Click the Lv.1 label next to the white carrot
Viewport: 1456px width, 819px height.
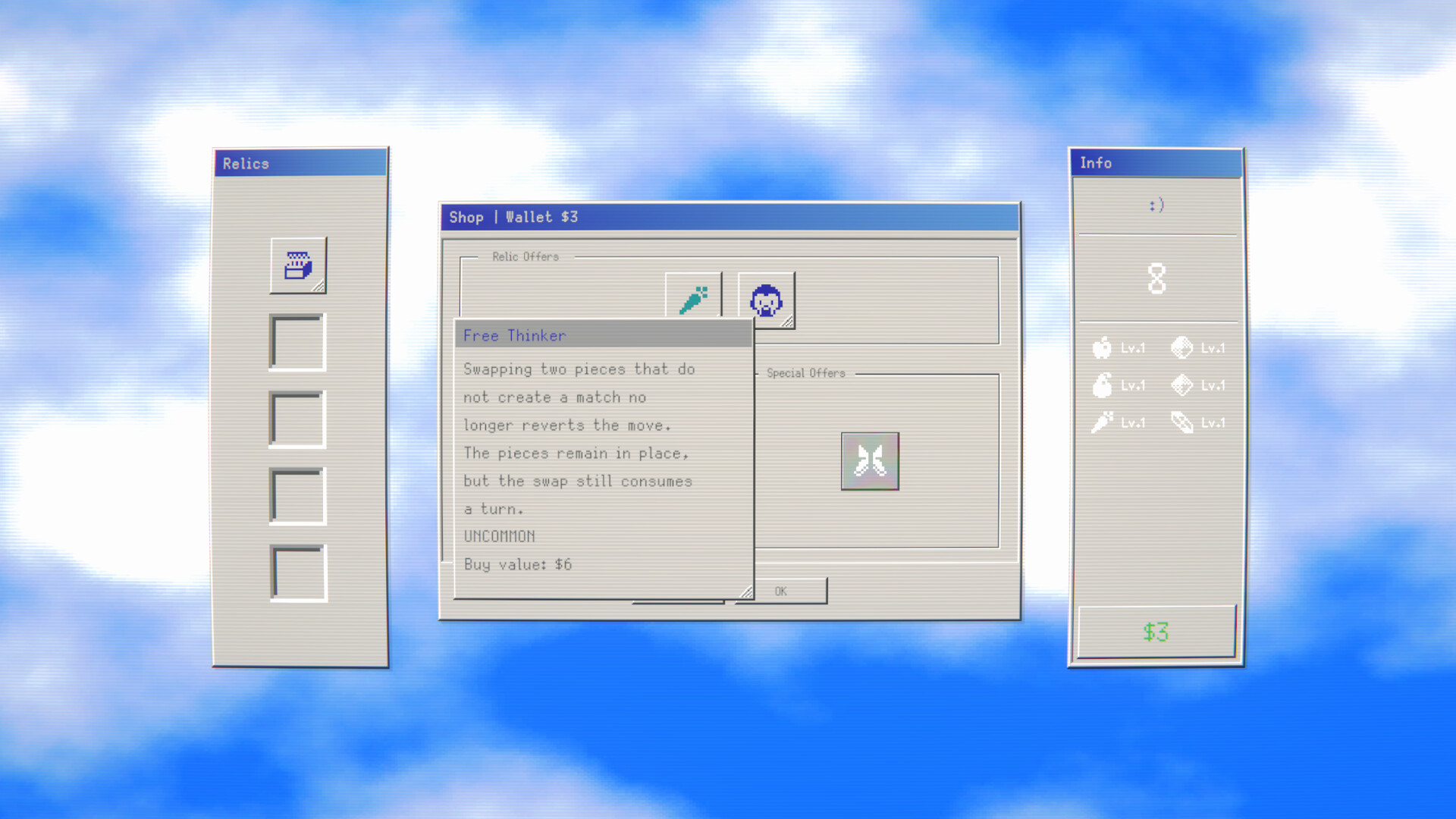(1133, 422)
